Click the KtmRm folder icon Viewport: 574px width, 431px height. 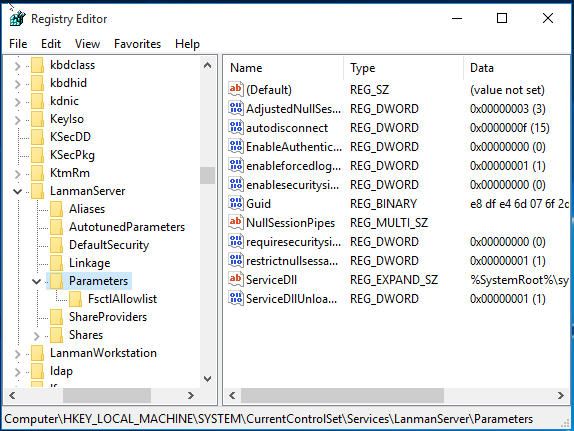(37, 173)
